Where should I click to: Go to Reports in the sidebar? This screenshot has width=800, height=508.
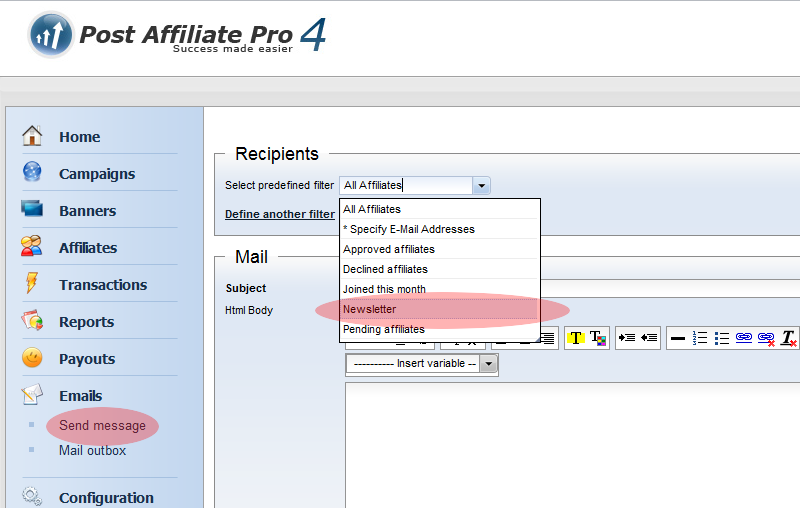coord(86,322)
